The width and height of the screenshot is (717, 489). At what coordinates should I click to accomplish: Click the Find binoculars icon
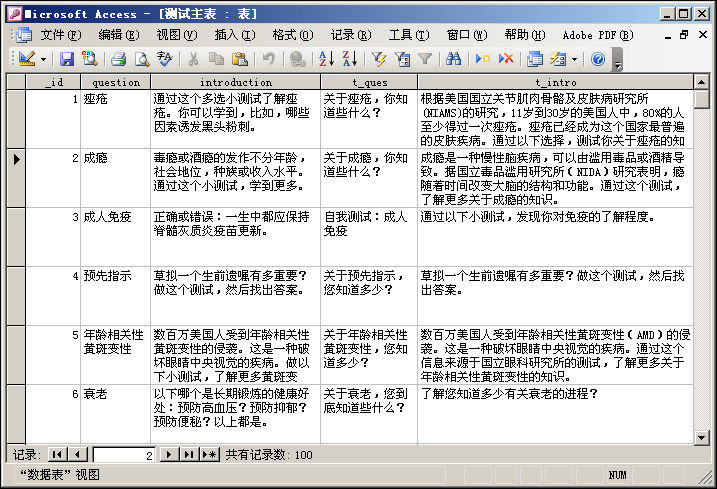click(453, 59)
